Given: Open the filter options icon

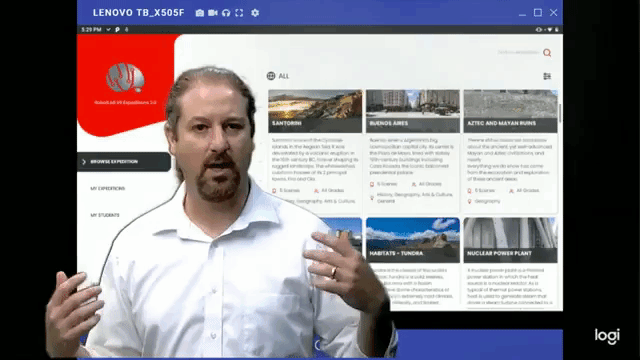Looking at the screenshot, I should tap(547, 76).
